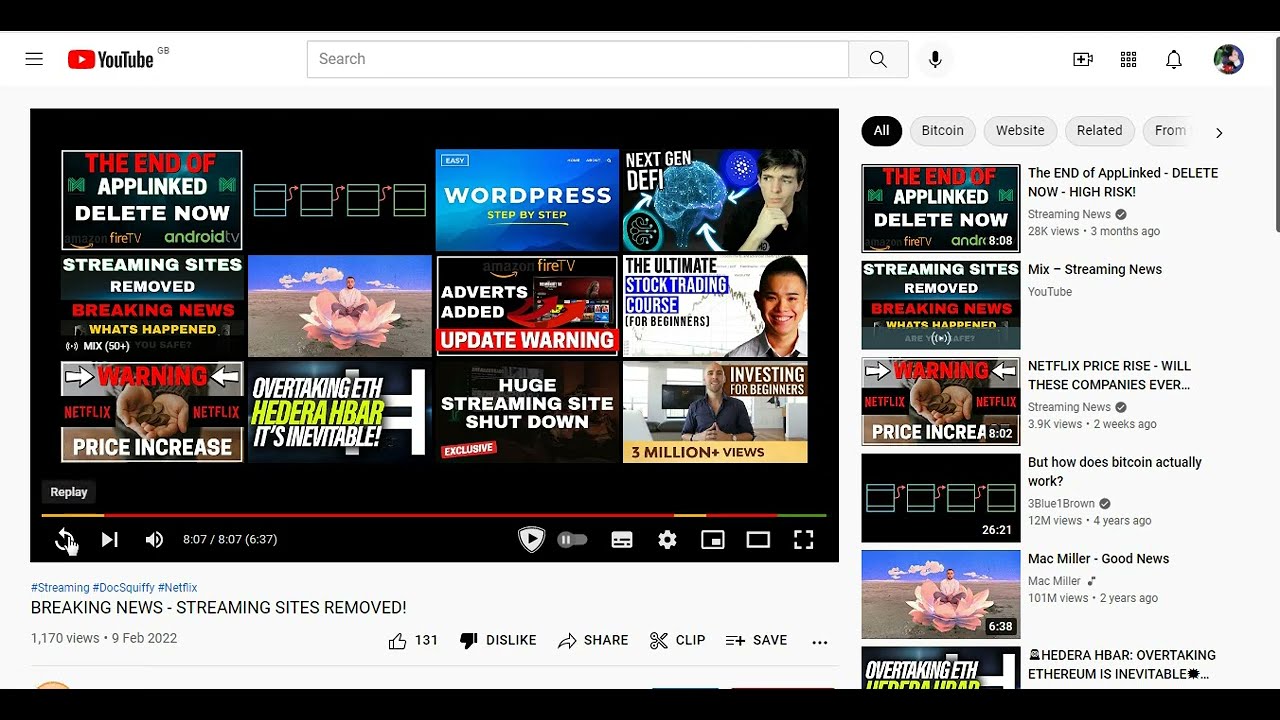
Task: Replay the video
Action: click(x=65, y=540)
